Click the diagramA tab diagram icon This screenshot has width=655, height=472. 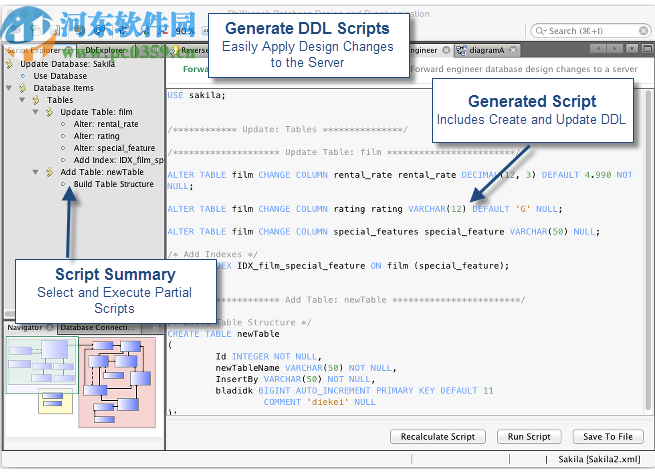coord(461,51)
